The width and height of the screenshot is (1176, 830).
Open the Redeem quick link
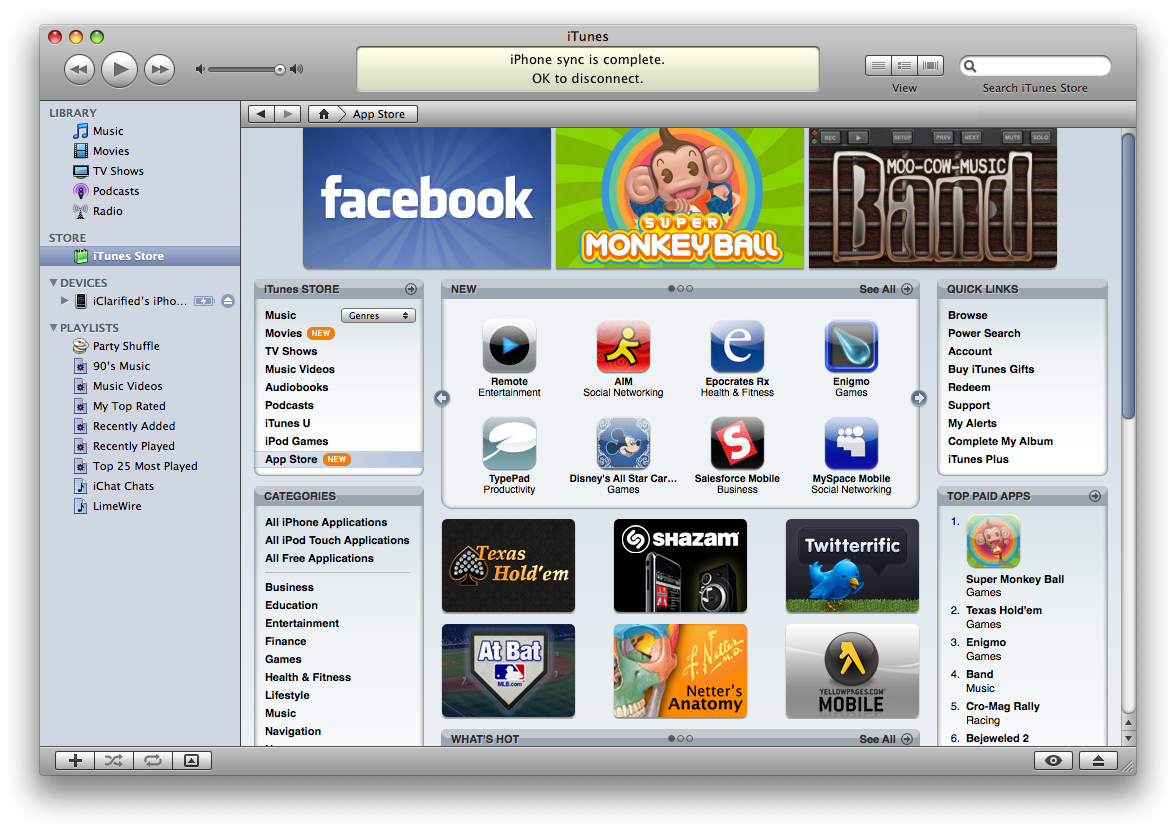coord(969,387)
